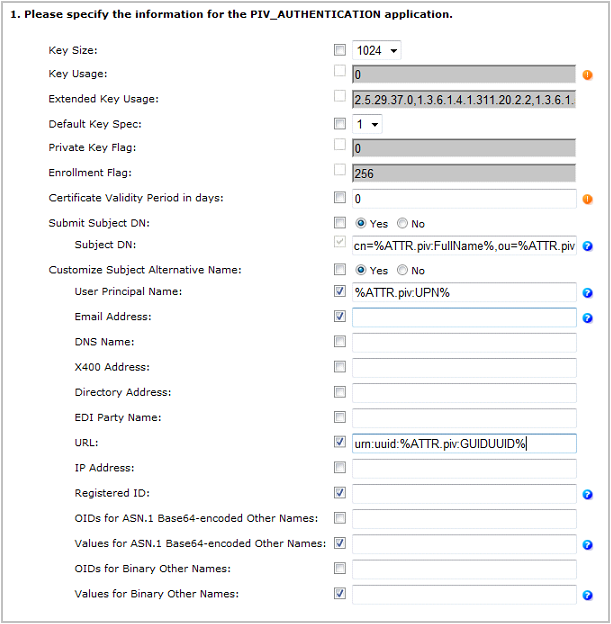Screen dimensions: 611x624
Task: Click the URL field with urn:uuid value
Action: (464, 443)
